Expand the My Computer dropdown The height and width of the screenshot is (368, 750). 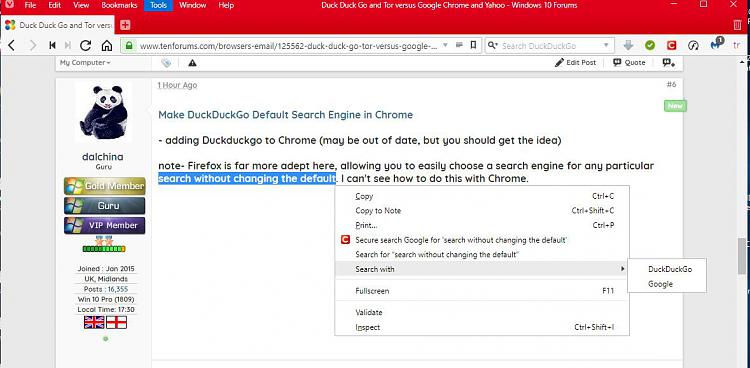(x=85, y=63)
